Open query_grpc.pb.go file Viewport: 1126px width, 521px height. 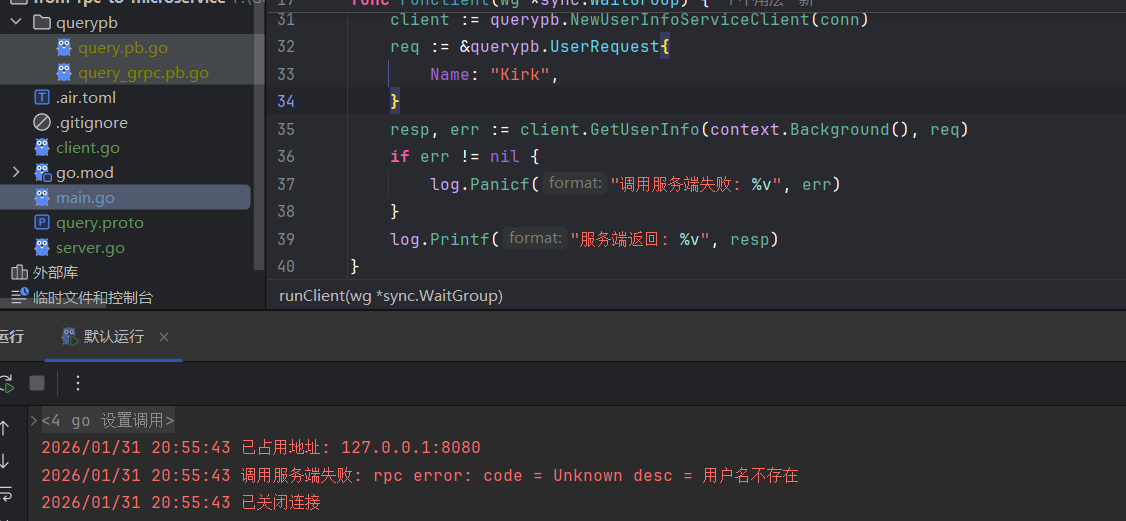[x=142, y=72]
